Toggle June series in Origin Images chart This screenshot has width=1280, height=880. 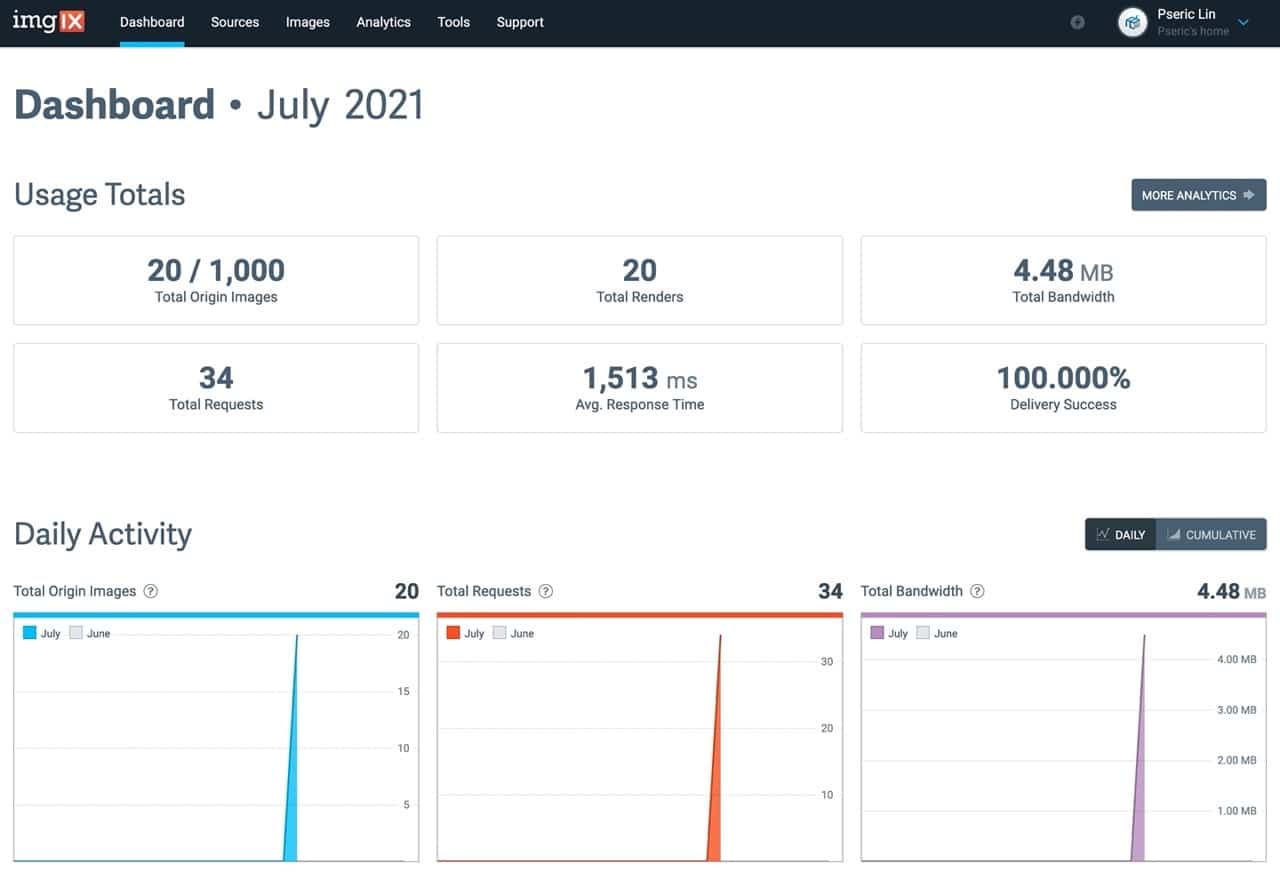(90, 633)
